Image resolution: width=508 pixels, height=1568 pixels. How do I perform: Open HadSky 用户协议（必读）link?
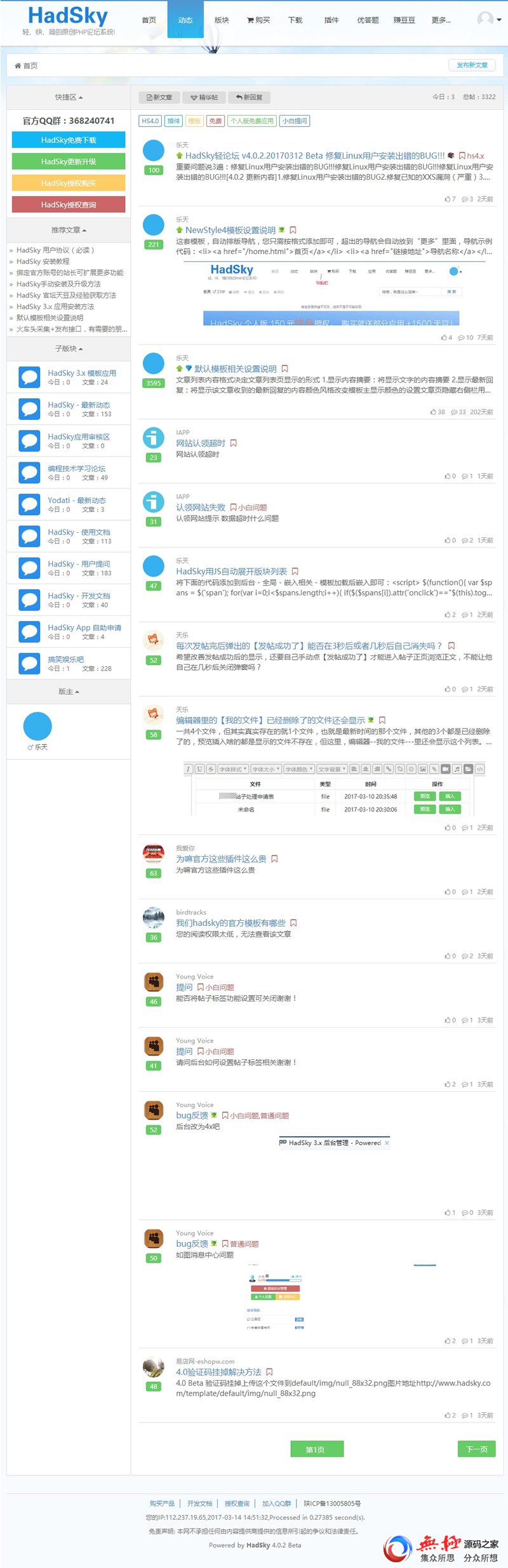55,250
